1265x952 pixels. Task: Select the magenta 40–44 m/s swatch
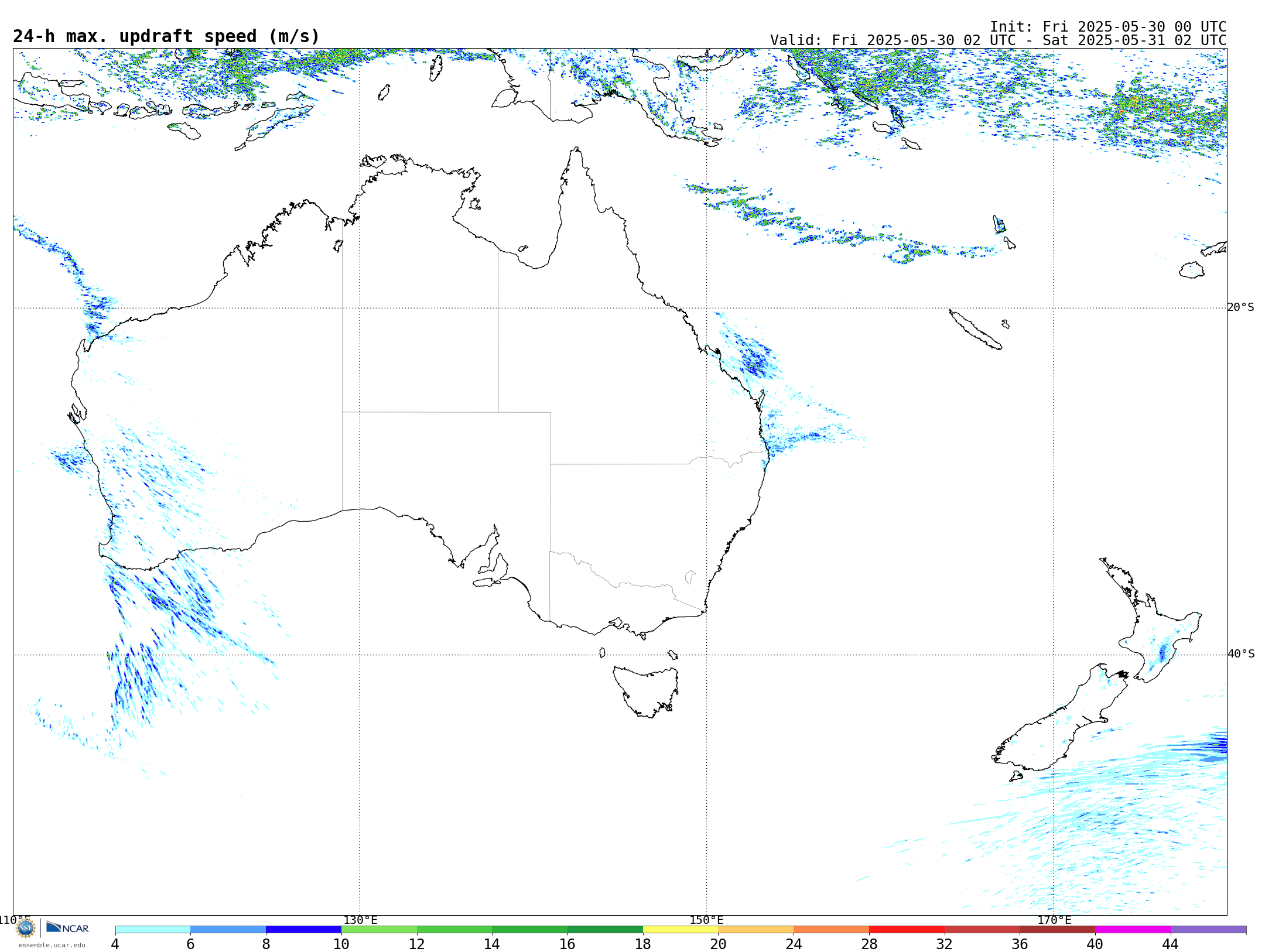point(1133,930)
